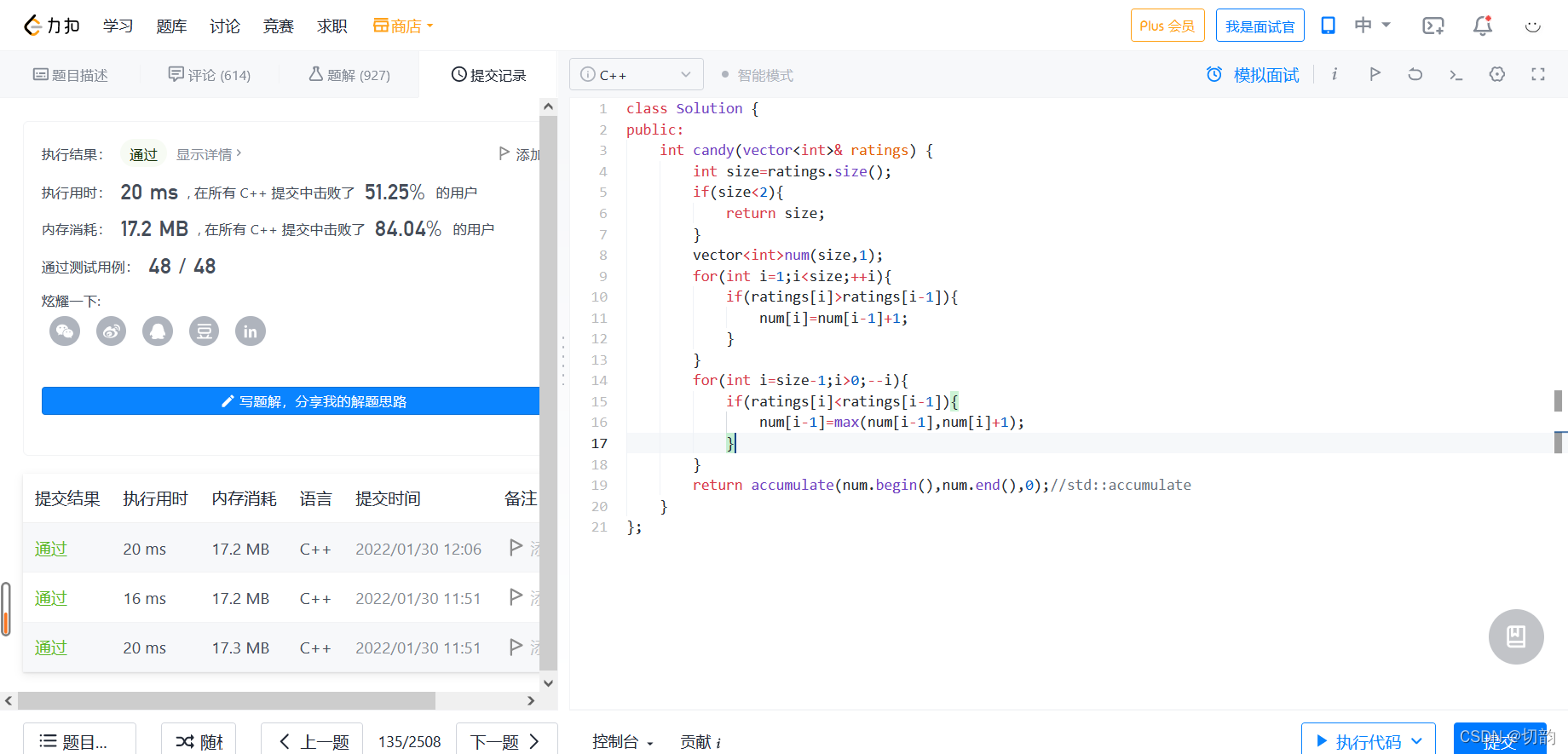Share result to Weibo
Screen dimensions: 1568x754
click(x=111, y=331)
